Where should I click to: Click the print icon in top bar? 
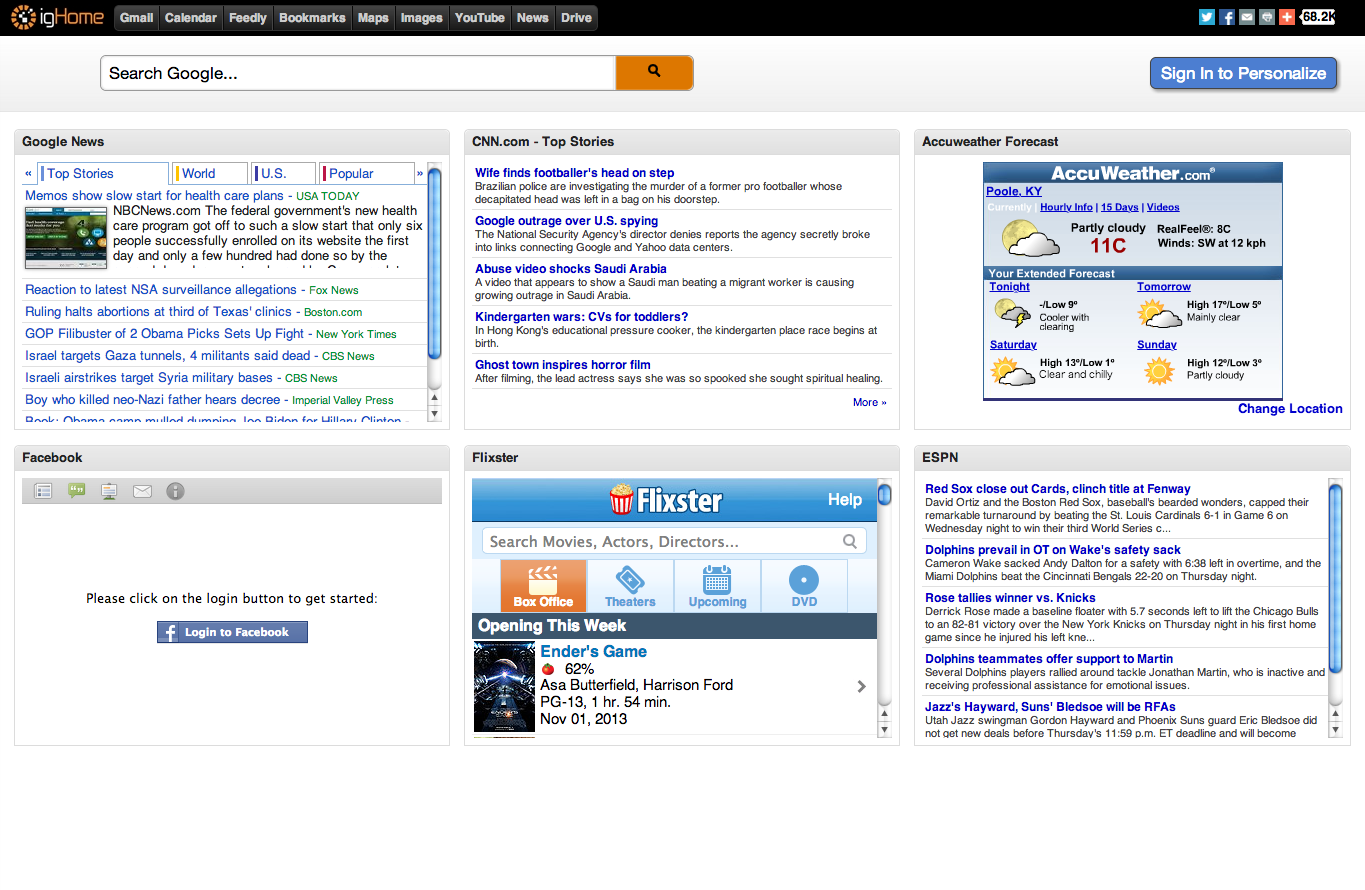click(x=1266, y=17)
